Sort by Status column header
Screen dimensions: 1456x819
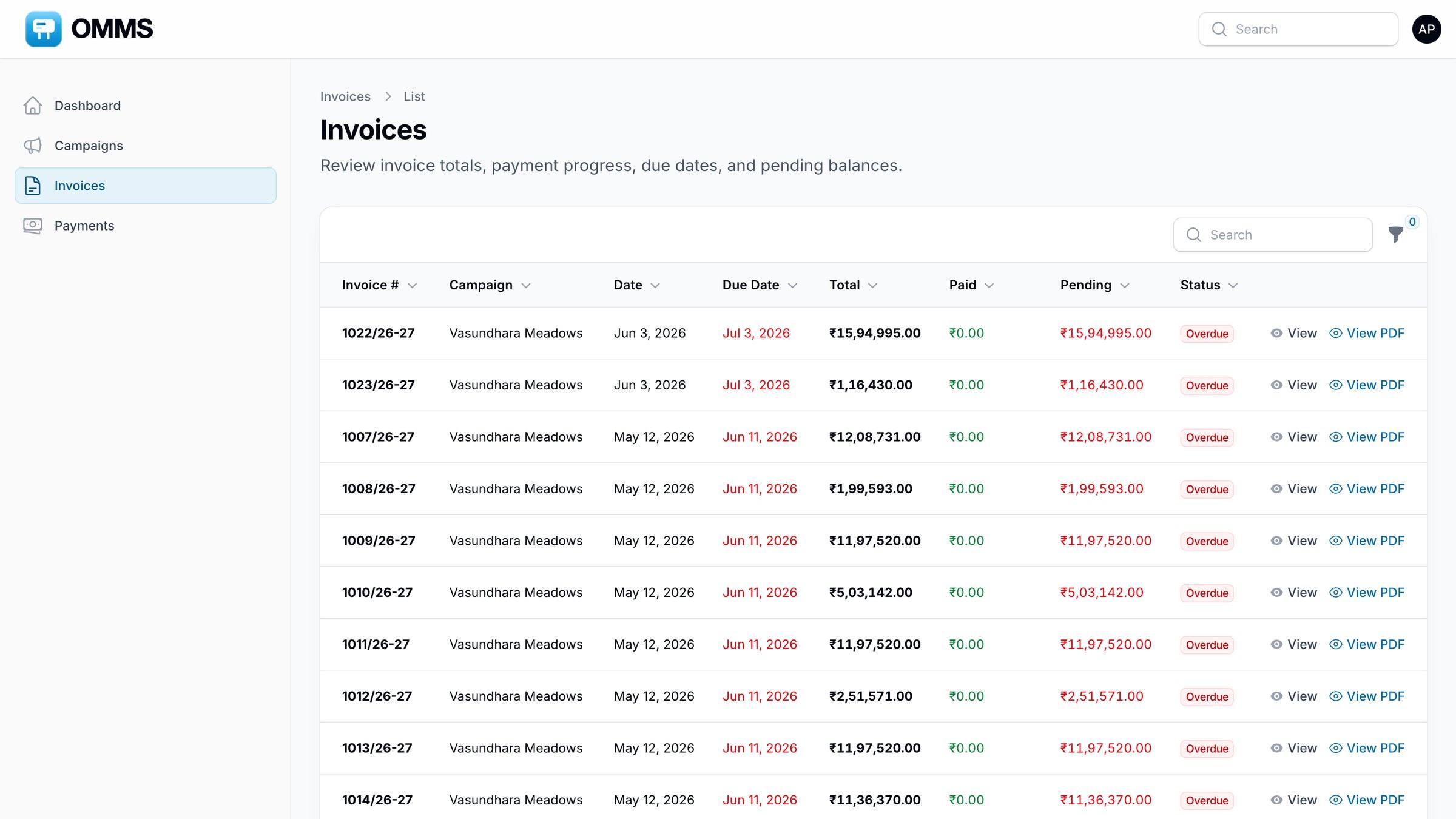[1208, 285]
